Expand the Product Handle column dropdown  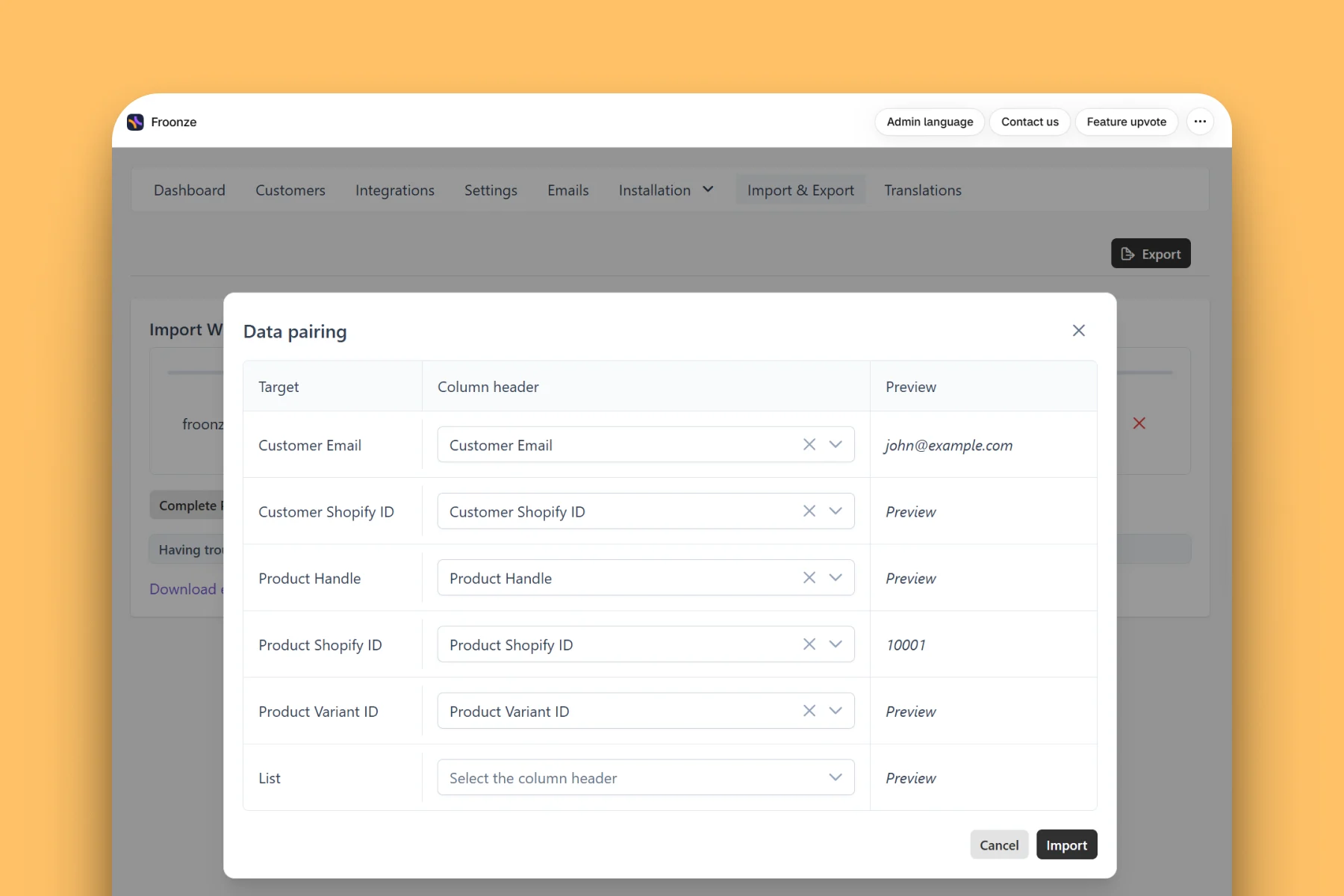click(836, 577)
